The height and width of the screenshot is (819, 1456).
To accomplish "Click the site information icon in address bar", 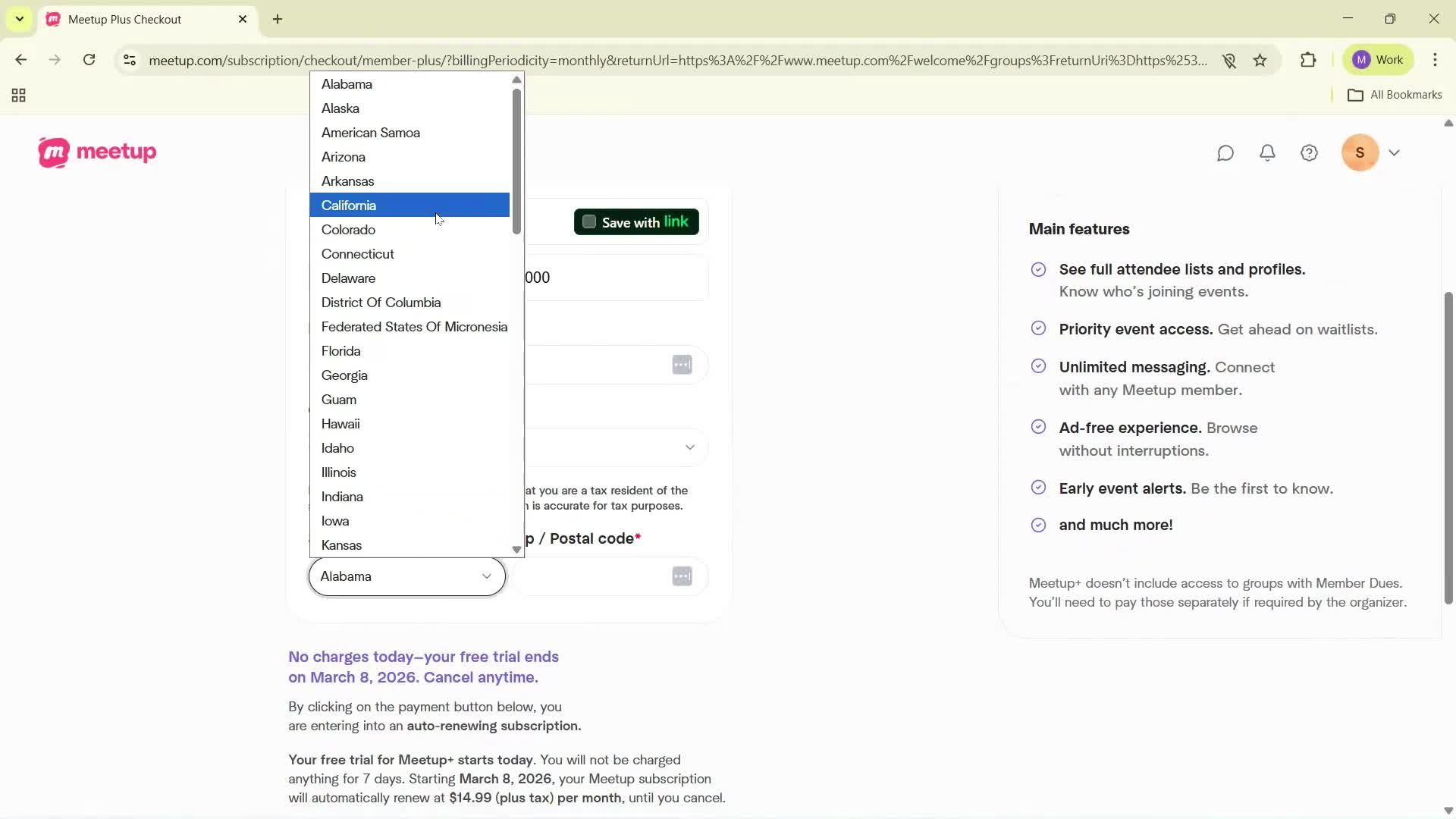I will [130, 60].
